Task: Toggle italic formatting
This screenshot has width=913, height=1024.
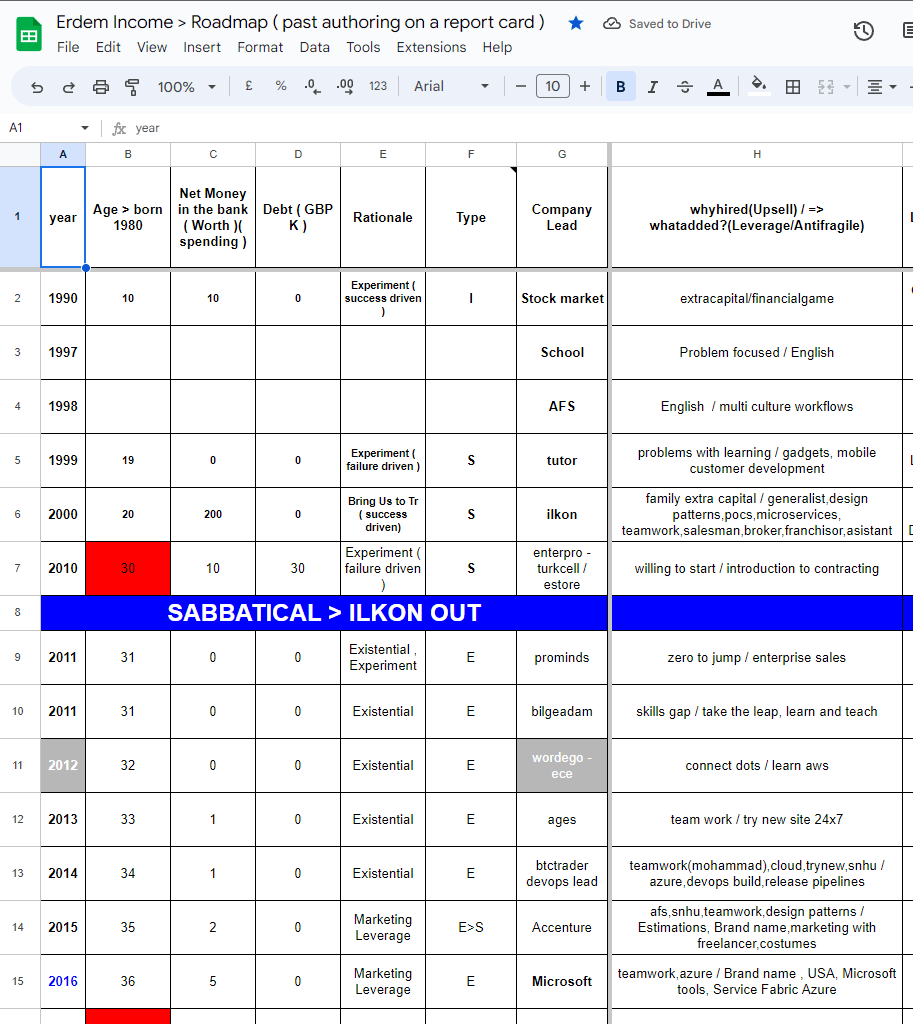Action: coord(652,86)
